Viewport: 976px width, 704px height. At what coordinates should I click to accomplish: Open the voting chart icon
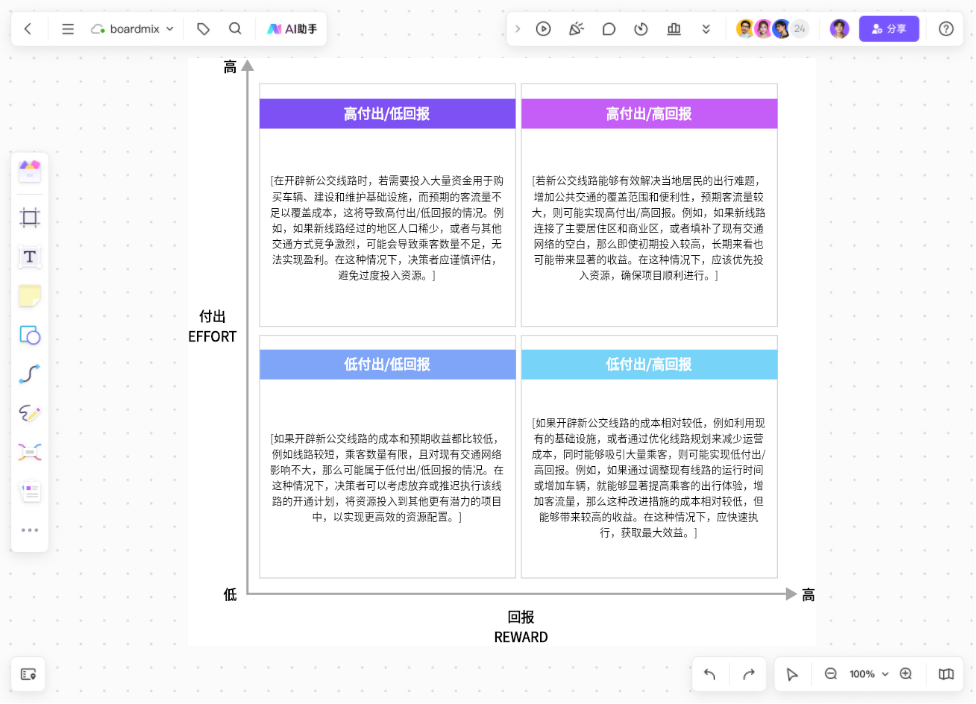pyautogui.click(x=674, y=29)
